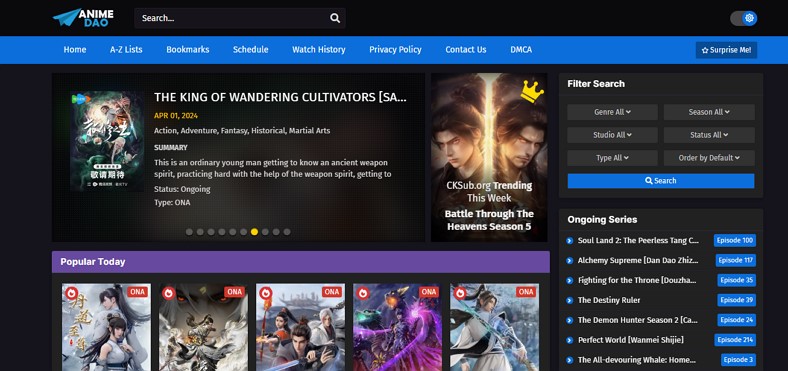
Task: Open the Privacy Policy page
Action: [x=396, y=50]
